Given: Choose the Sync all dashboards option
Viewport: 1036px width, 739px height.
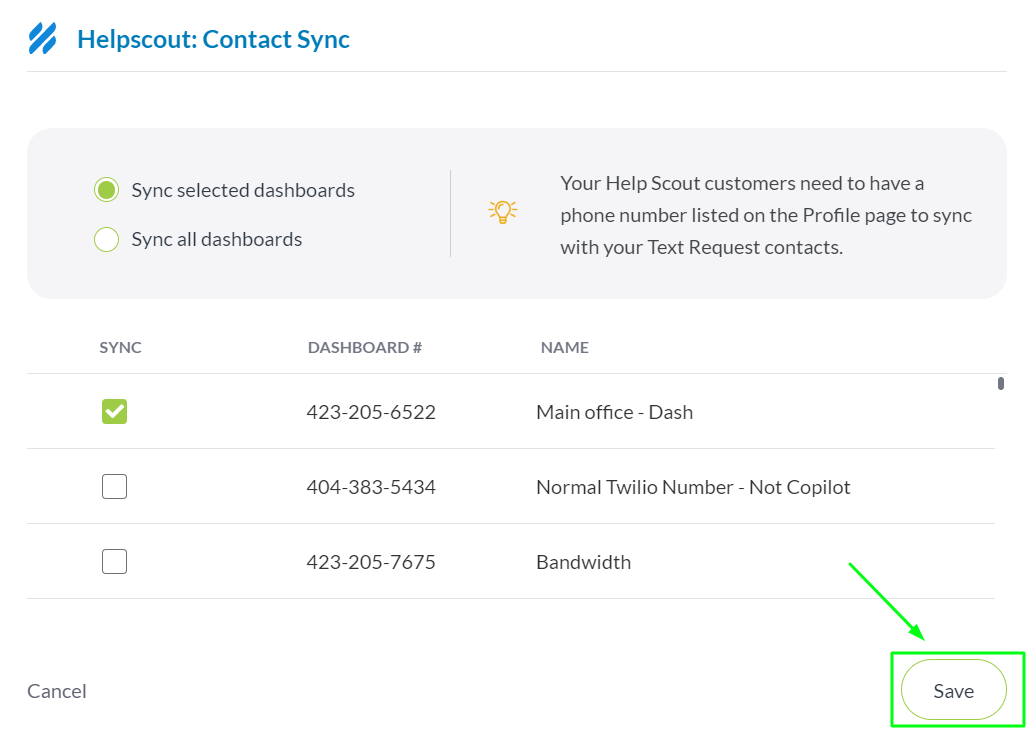Looking at the screenshot, I should coord(106,240).
